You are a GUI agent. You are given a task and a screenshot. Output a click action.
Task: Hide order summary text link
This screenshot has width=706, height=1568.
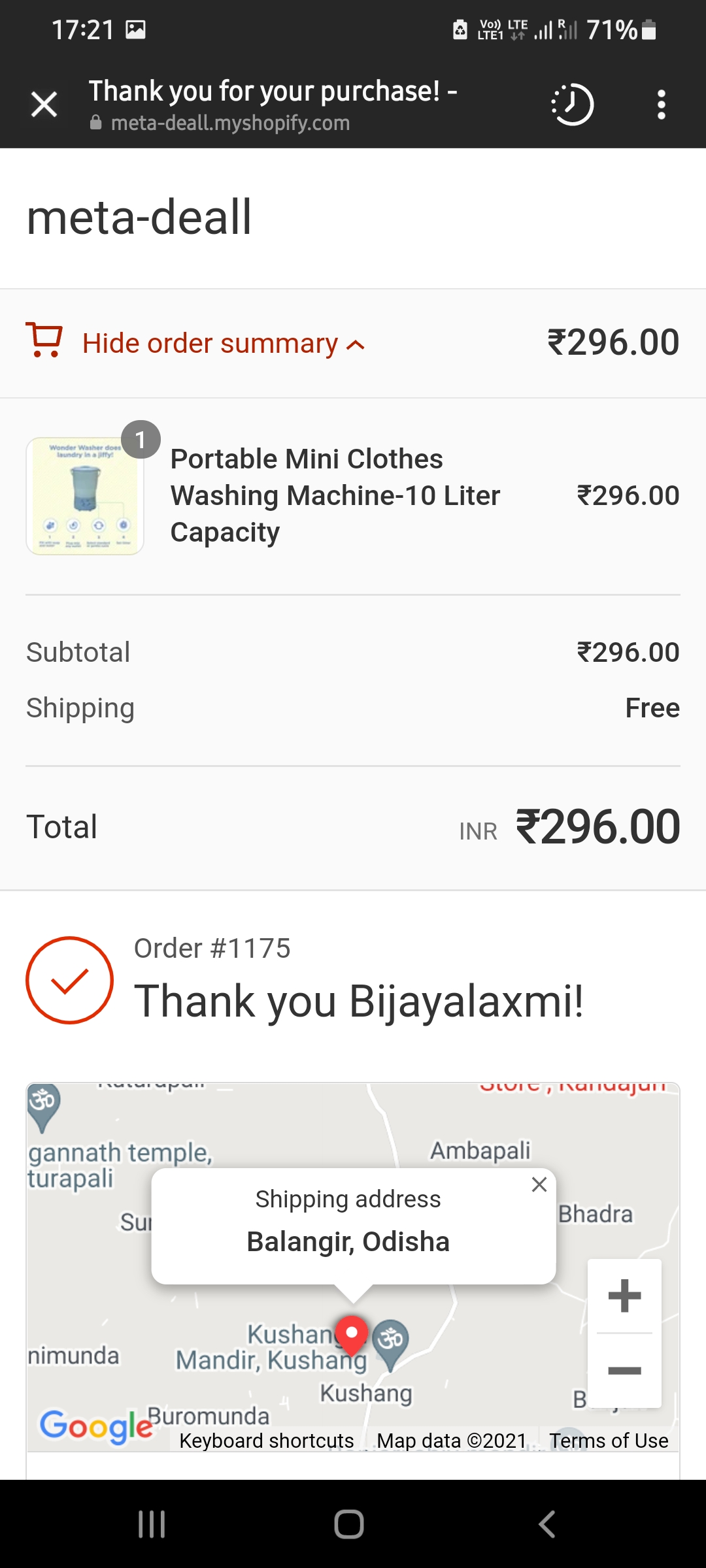(210, 344)
